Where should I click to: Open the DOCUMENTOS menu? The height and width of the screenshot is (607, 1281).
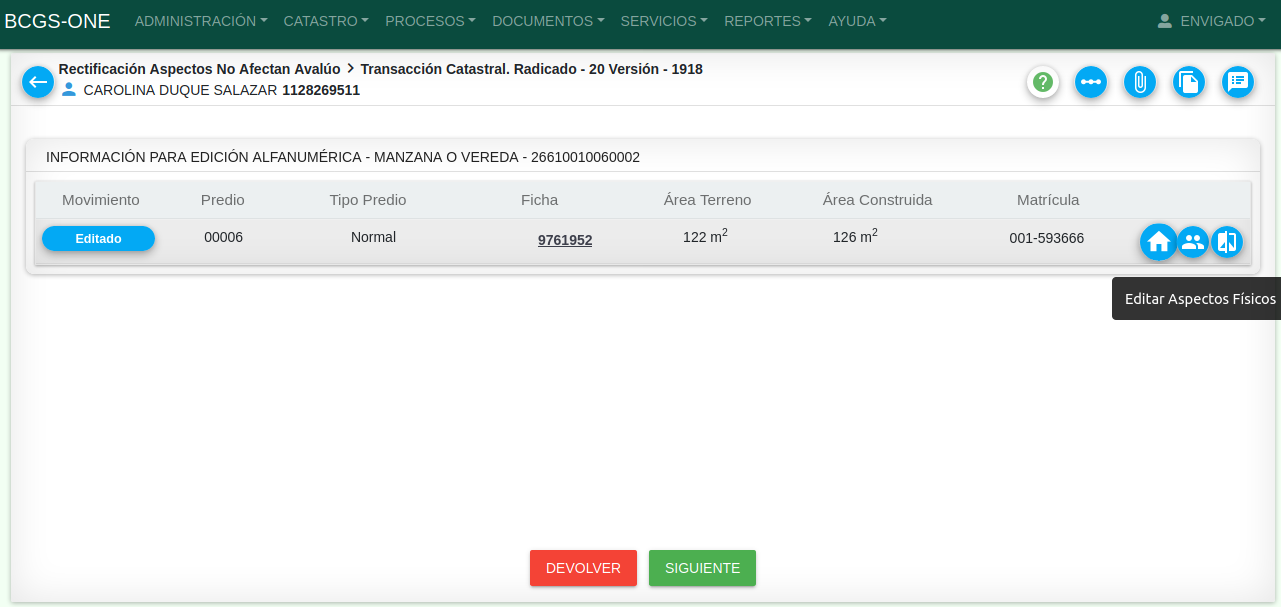pos(548,21)
